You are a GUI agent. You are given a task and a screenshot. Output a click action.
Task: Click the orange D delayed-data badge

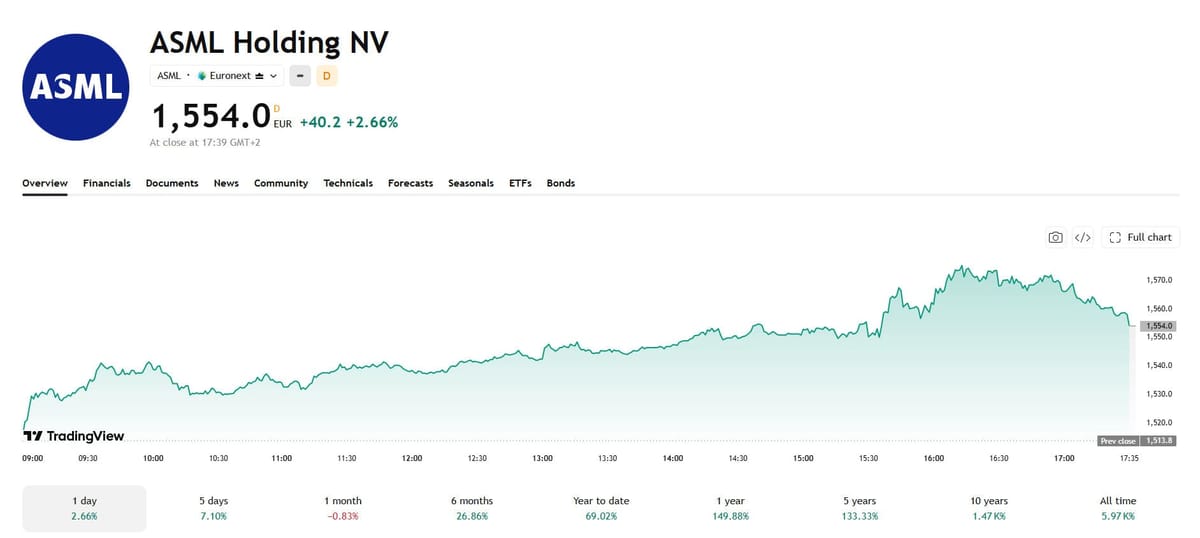pyautogui.click(x=326, y=75)
